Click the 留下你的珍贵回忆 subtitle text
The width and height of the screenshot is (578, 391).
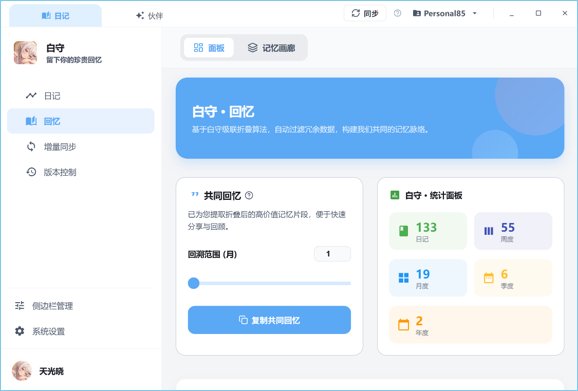click(x=74, y=60)
